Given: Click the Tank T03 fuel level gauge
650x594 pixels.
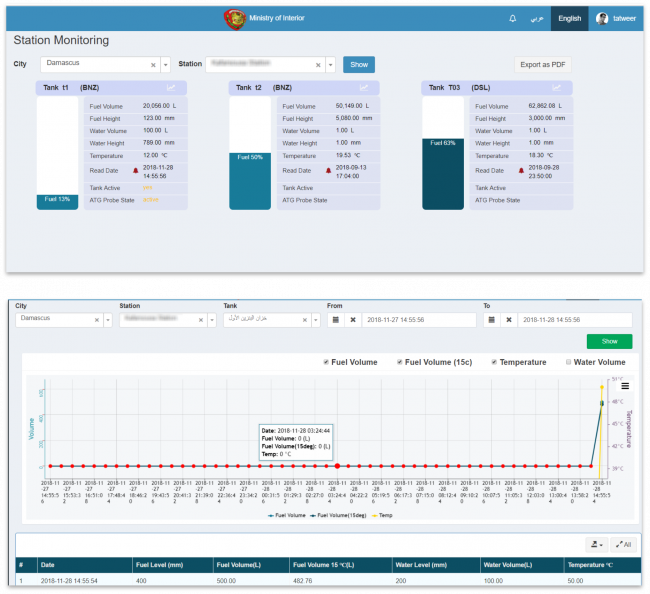Looking at the screenshot, I should (442, 153).
